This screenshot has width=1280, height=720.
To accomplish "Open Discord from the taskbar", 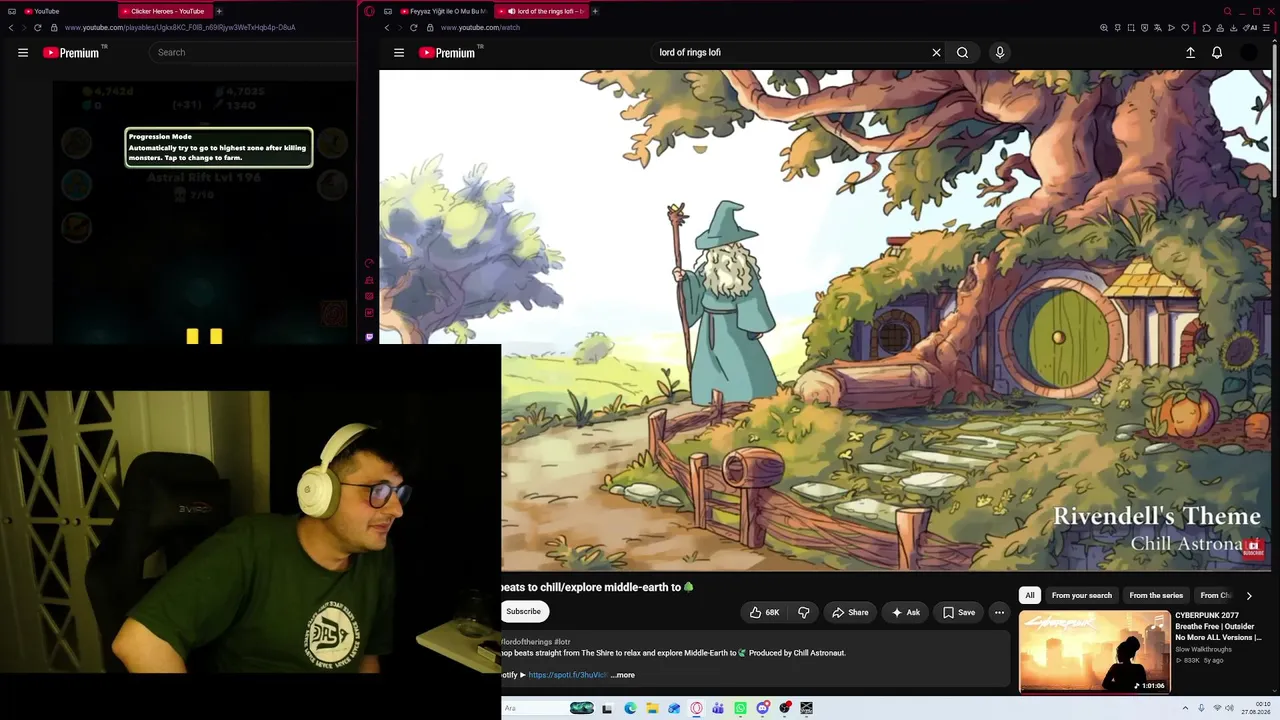I will tap(763, 708).
